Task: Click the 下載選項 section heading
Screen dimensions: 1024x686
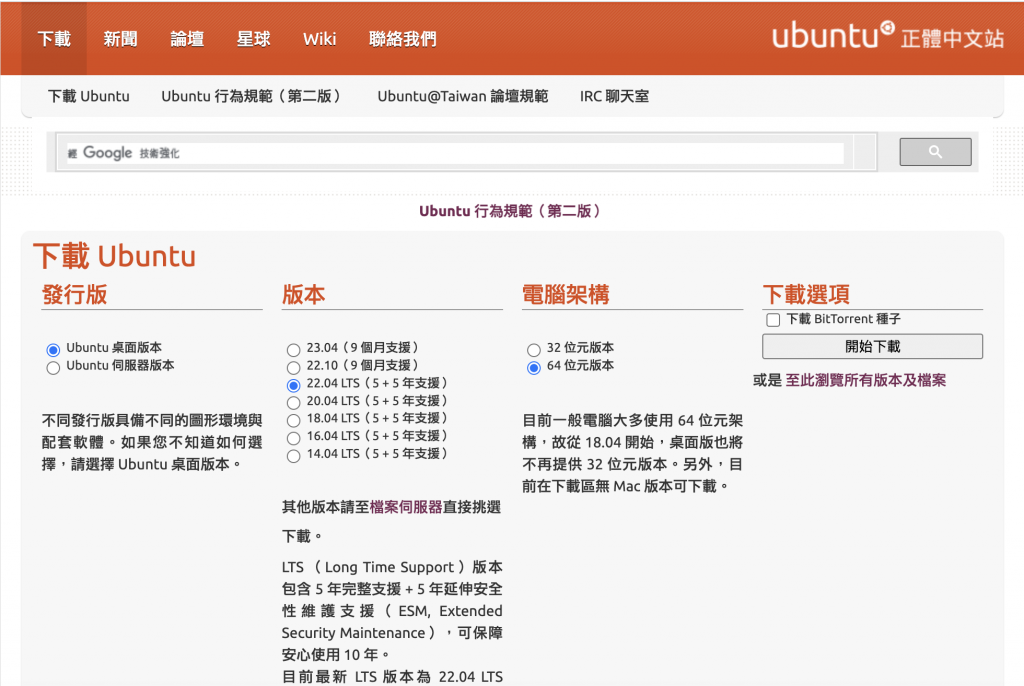Action: pos(807,294)
